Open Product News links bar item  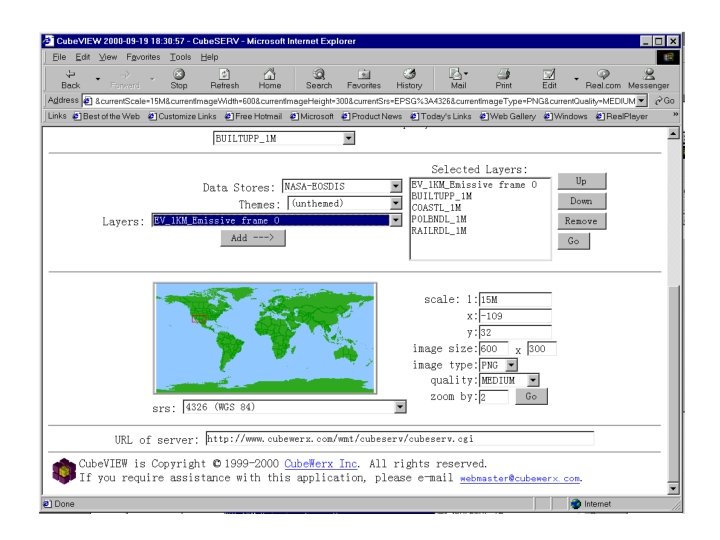372,116
